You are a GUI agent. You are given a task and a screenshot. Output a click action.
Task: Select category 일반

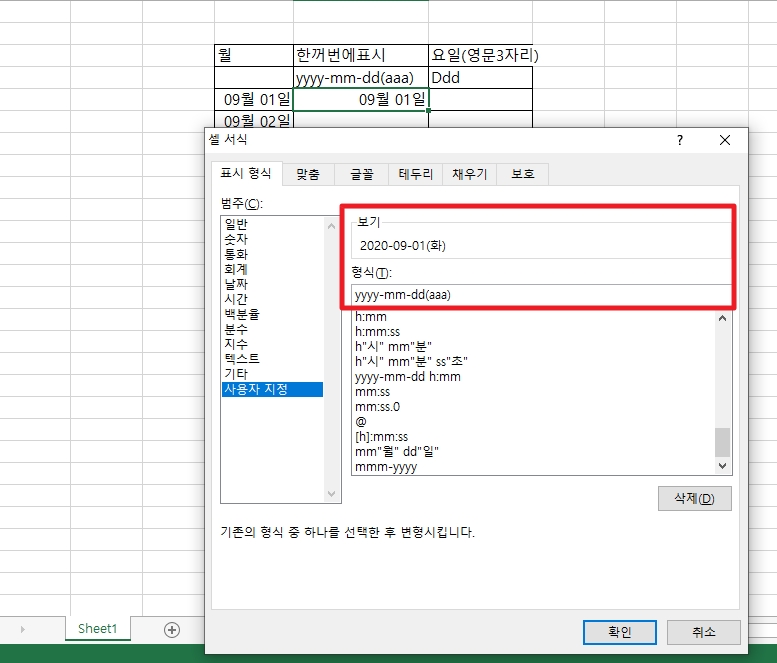click(x=273, y=224)
